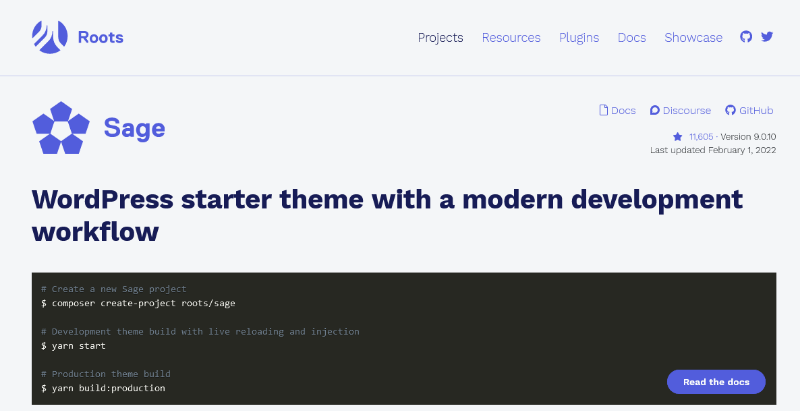Open Docs in the top navigation
This screenshot has width=800, height=411.
(632, 38)
